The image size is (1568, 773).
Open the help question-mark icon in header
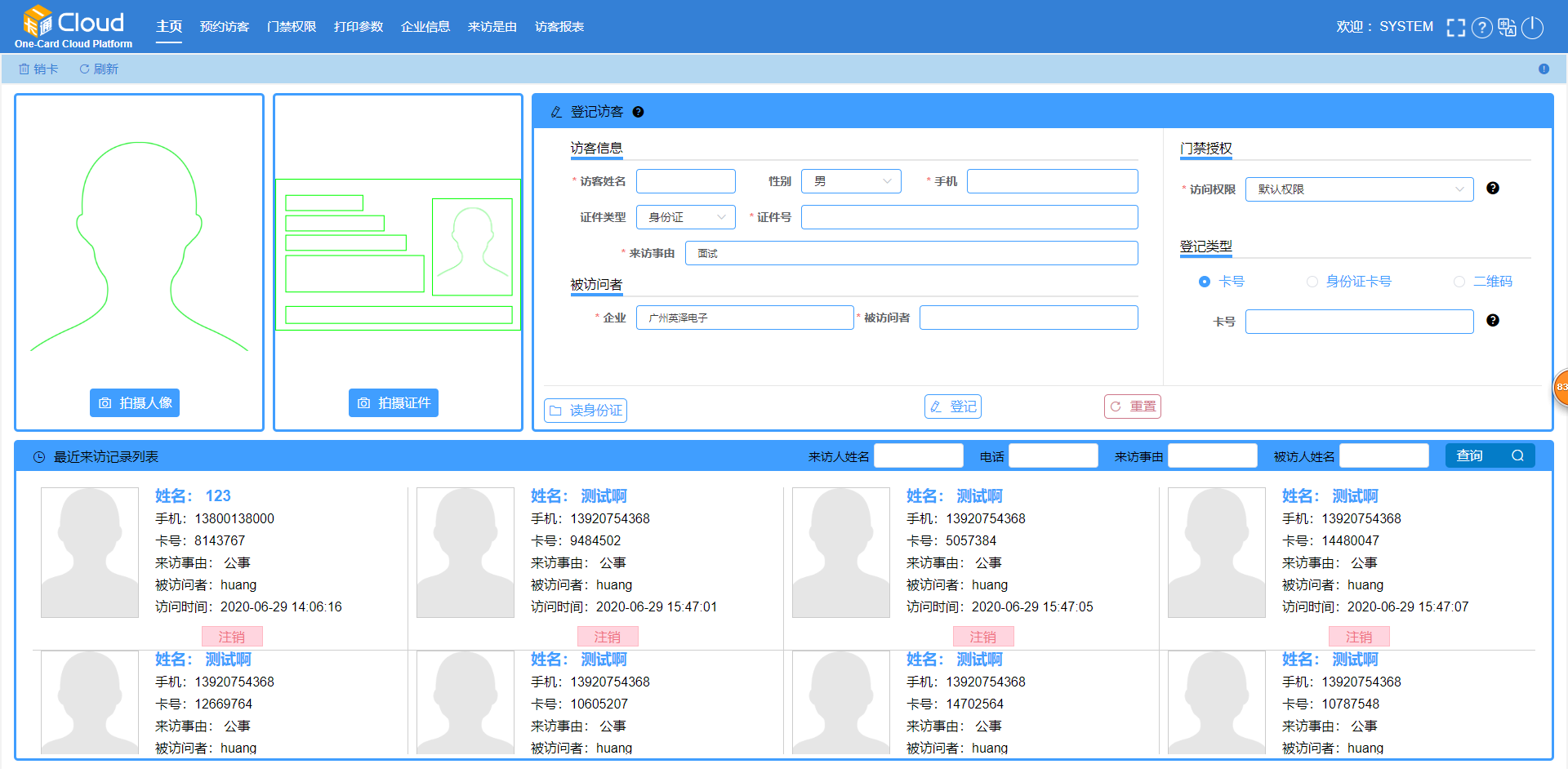[1481, 28]
